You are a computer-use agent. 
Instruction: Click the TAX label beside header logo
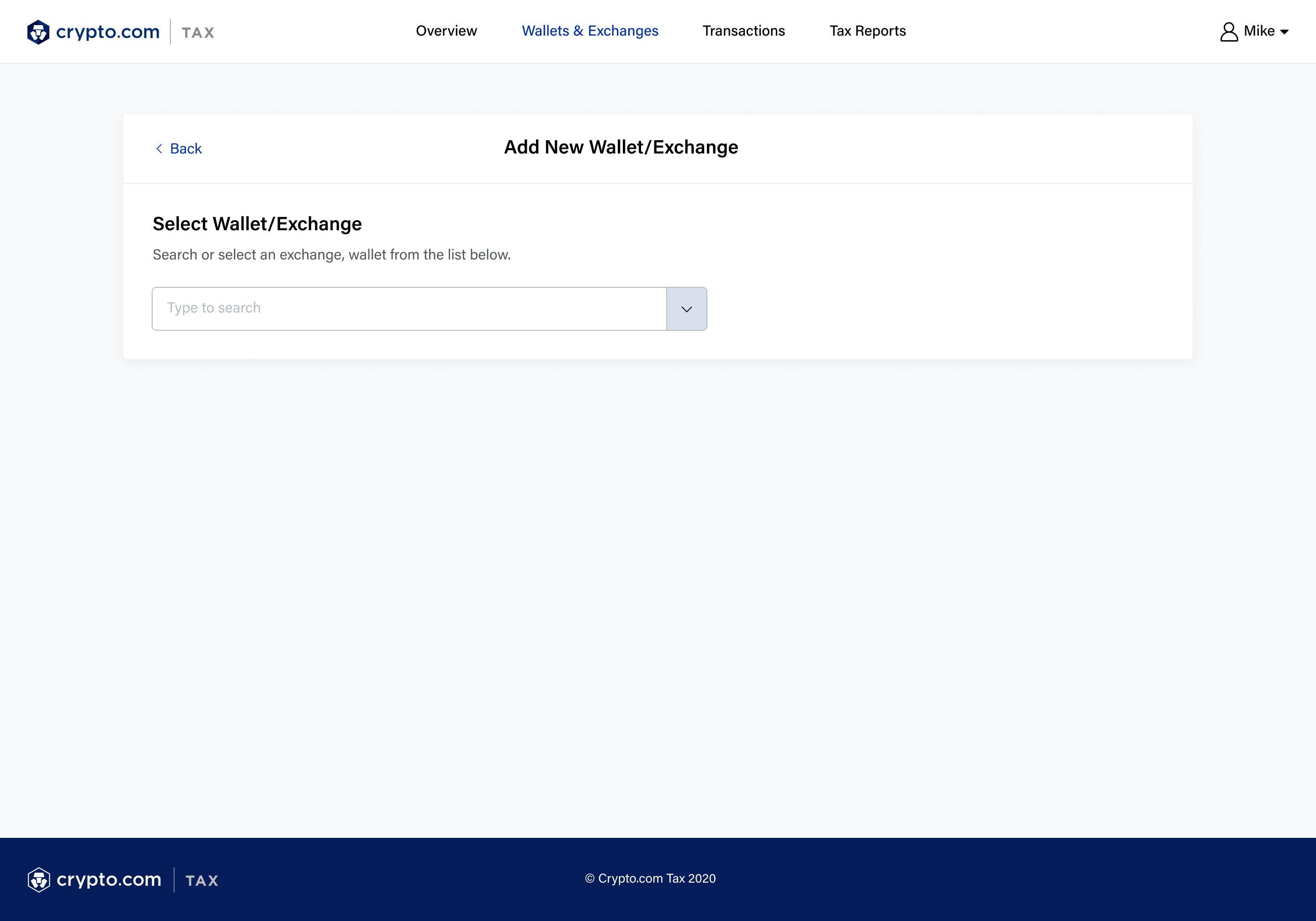[198, 33]
